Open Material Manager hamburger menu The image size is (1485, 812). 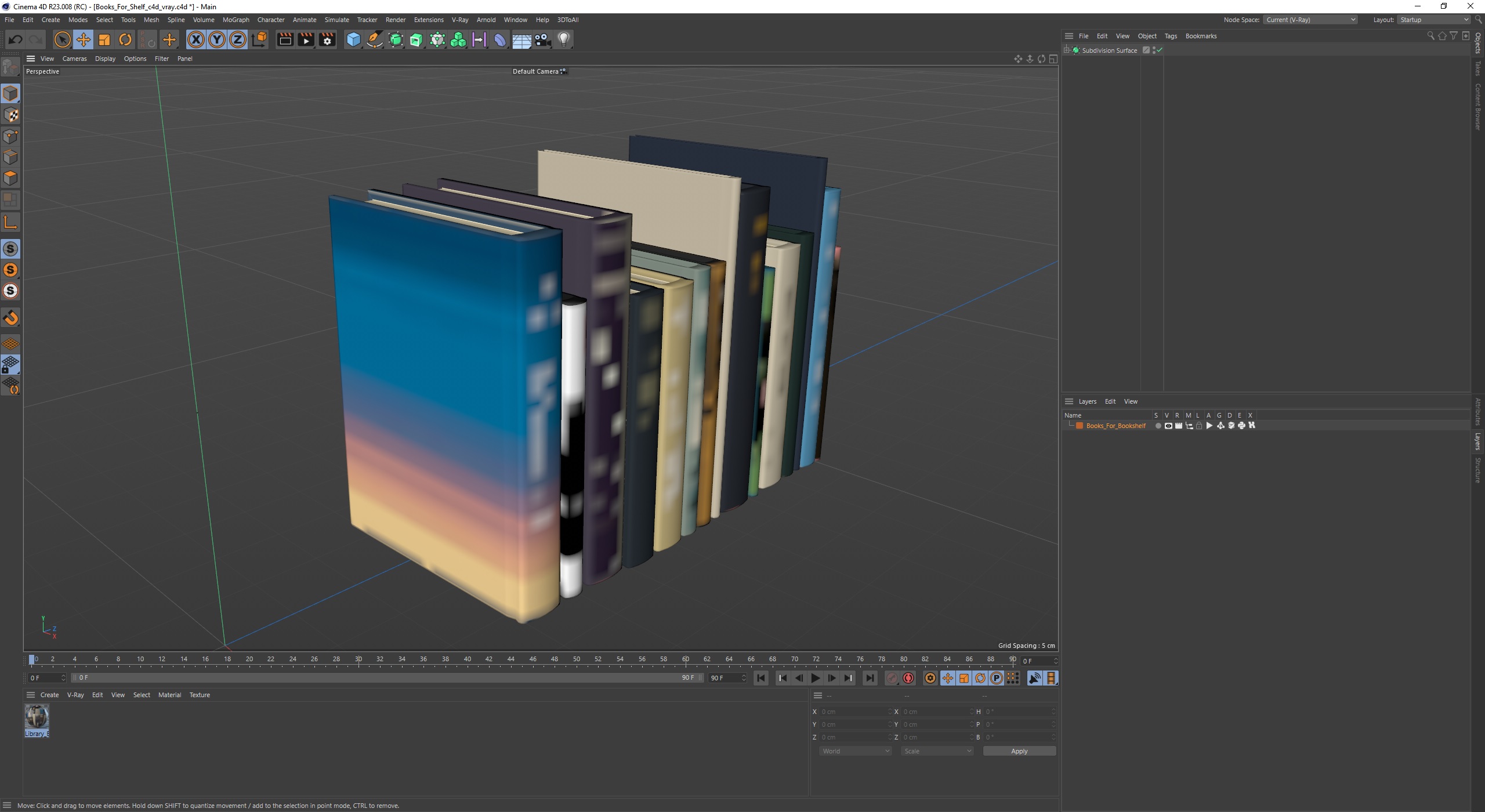(x=31, y=695)
